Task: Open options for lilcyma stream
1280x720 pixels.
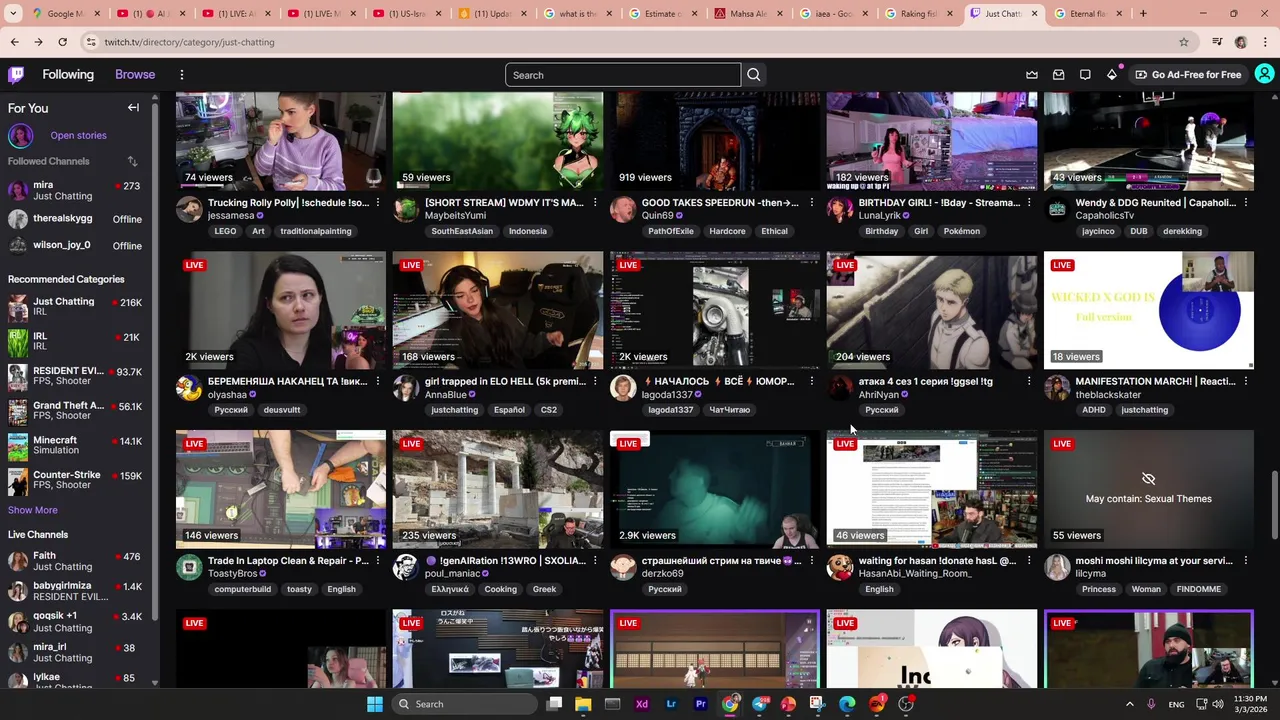Action: 1245,561
